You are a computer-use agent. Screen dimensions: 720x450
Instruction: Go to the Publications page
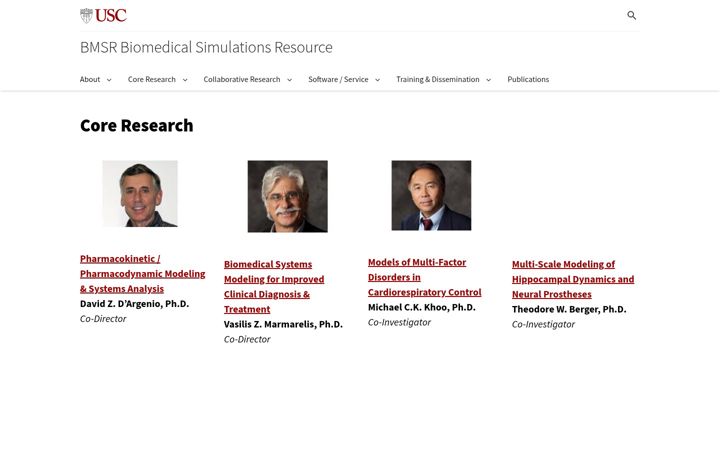pyautogui.click(x=528, y=79)
